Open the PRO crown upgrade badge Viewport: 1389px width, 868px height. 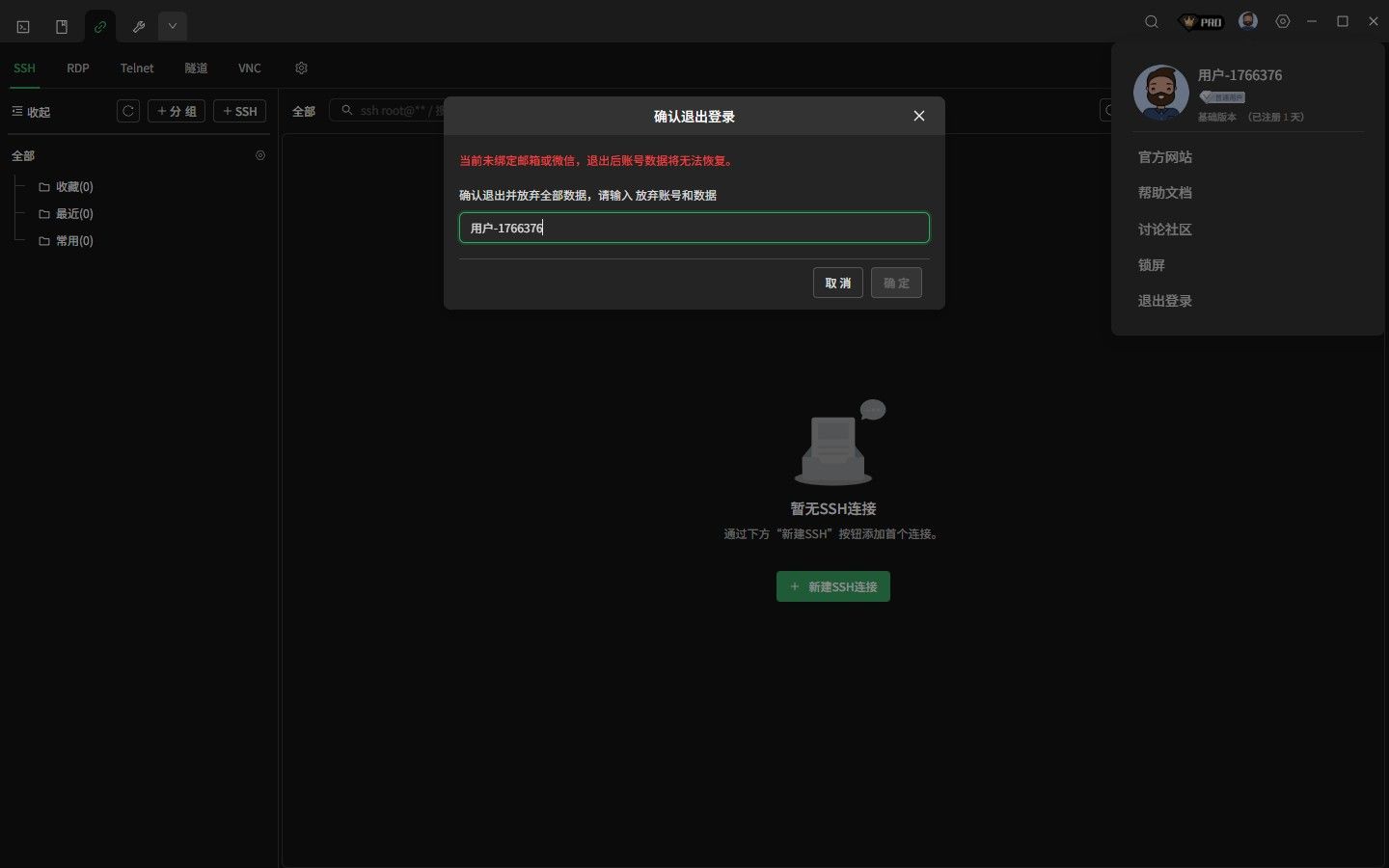point(1202,21)
